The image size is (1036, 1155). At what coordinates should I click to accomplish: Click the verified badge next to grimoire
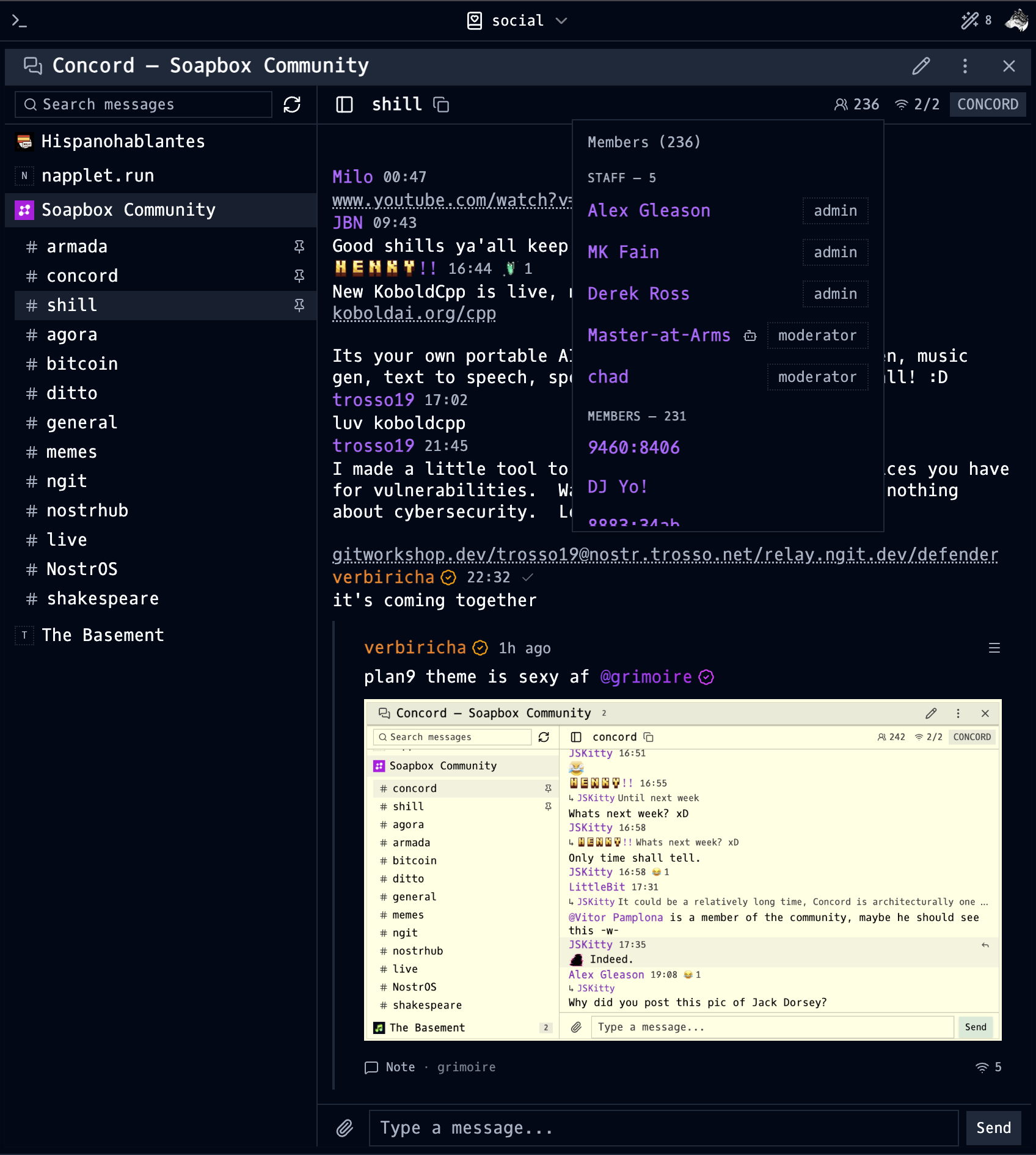(707, 677)
